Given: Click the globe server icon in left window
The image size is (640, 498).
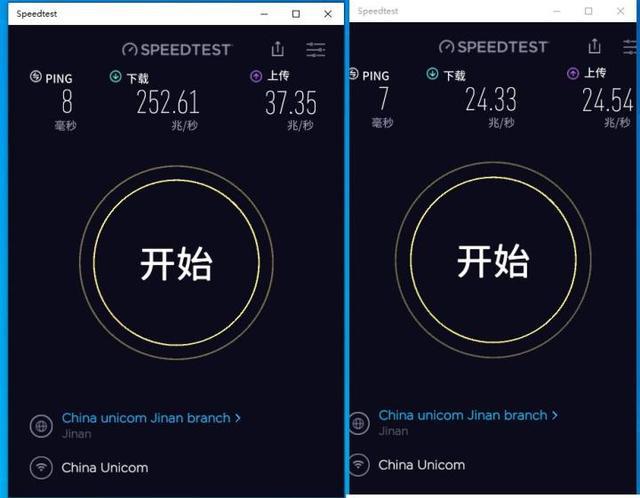Looking at the screenshot, I should 41,426.
